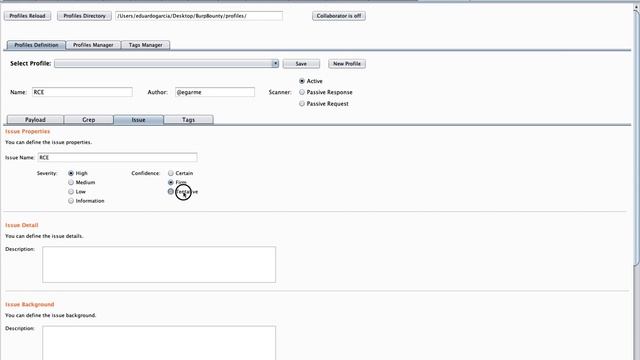
Task: Open the Profiles Directory chooser
Action: 84,16
